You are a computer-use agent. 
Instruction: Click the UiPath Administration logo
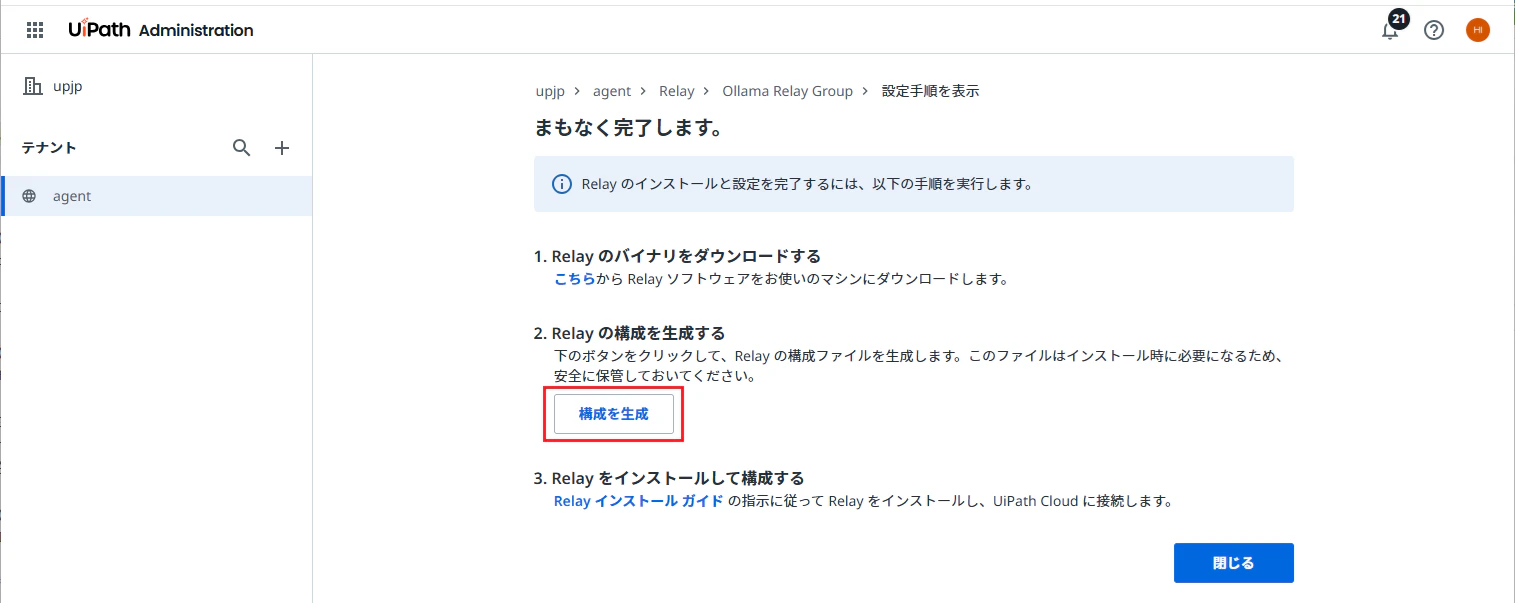[x=161, y=30]
